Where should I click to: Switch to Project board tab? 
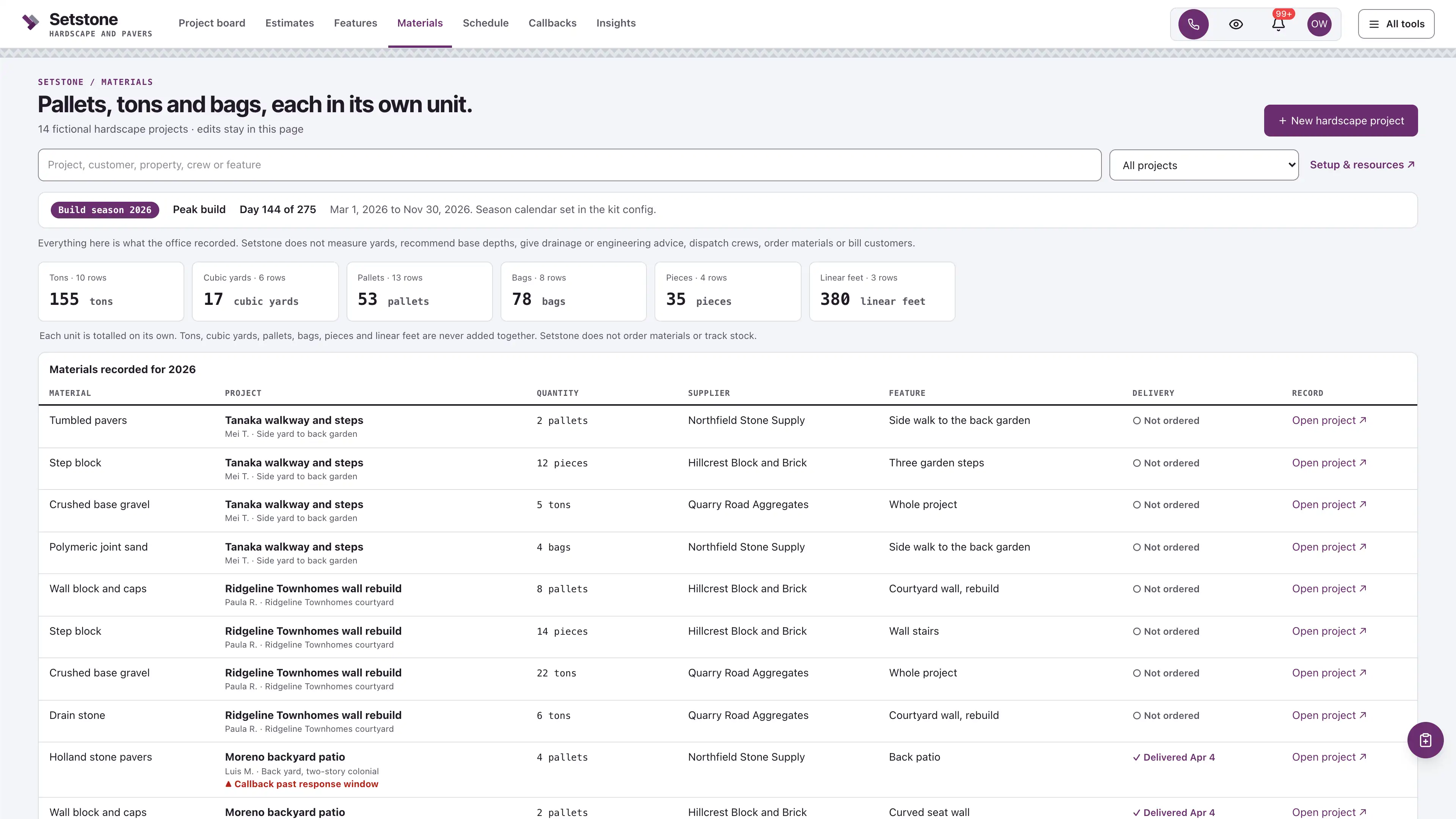point(212,23)
